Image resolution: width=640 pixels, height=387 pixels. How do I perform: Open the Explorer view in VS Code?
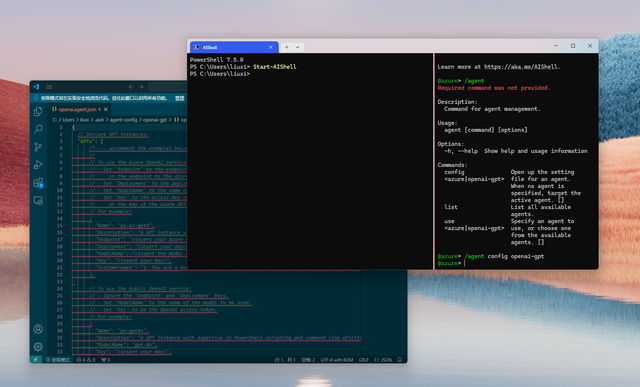click(x=38, y=111)
